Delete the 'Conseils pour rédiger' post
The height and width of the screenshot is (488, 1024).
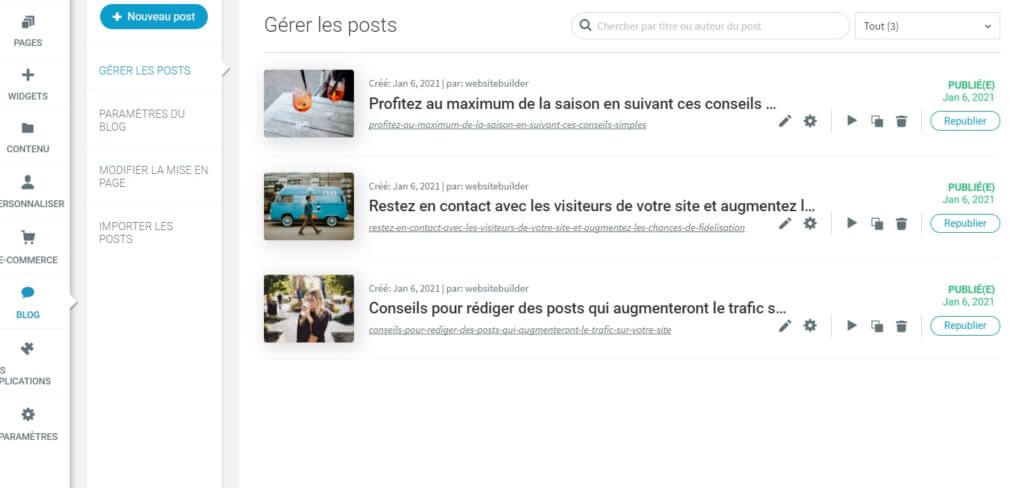click(x=901, y=325)
